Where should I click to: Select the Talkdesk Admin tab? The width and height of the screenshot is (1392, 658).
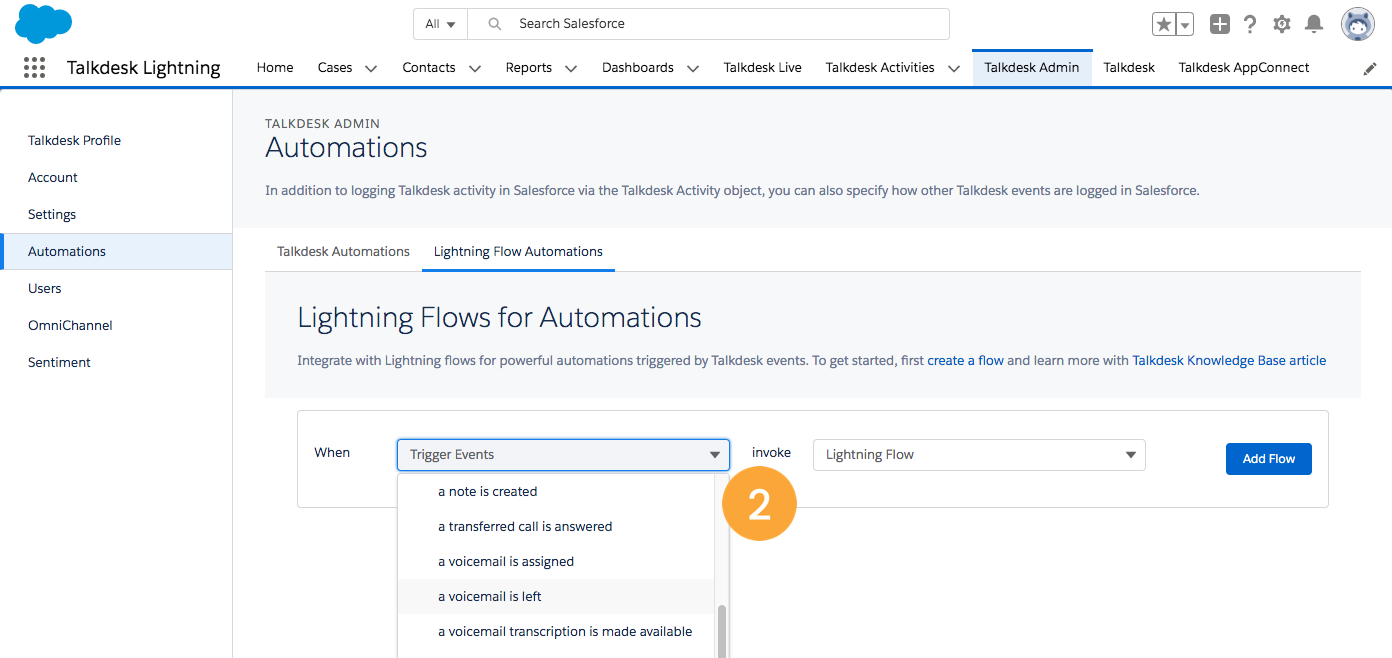[1032, 68]
